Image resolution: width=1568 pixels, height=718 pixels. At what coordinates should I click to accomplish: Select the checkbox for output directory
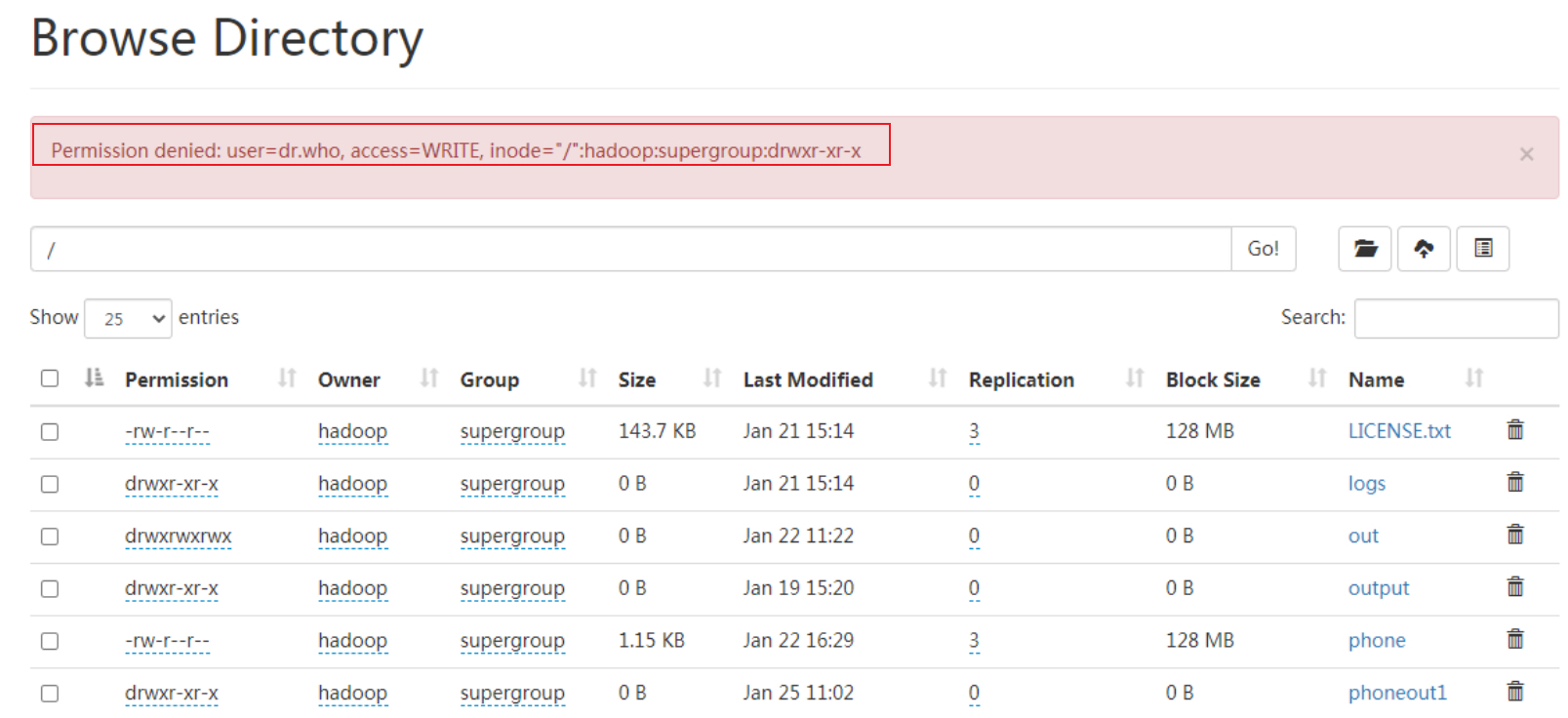click(x=50, y=588)
